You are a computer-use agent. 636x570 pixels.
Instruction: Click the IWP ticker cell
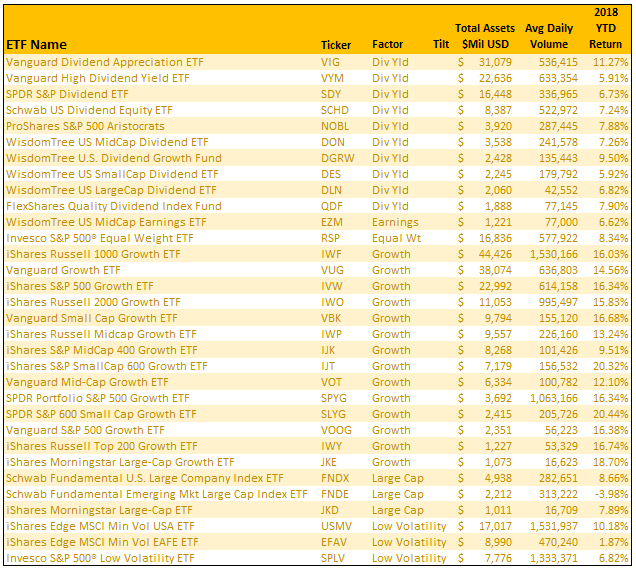point(331,334)
